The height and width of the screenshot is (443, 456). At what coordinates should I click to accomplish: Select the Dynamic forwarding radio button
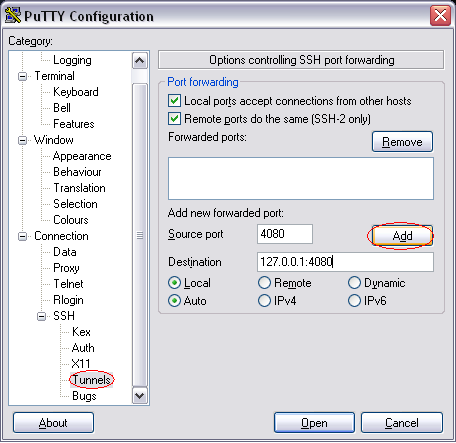click(354, 283)
